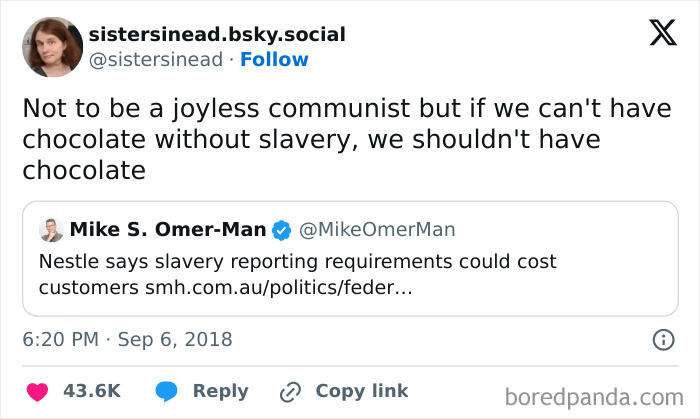Click the blue reply bubble icon
The width and height of the screenshot is (700, 419).
[168, 391]
